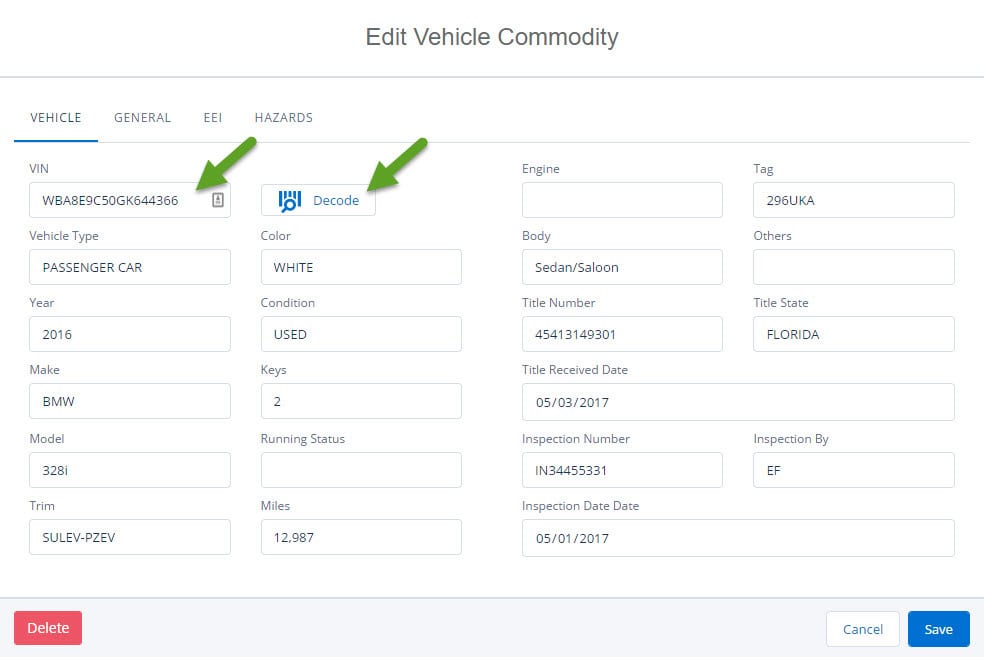Click the Inspection Date field 05/01/2017

(x=738, y=538)
